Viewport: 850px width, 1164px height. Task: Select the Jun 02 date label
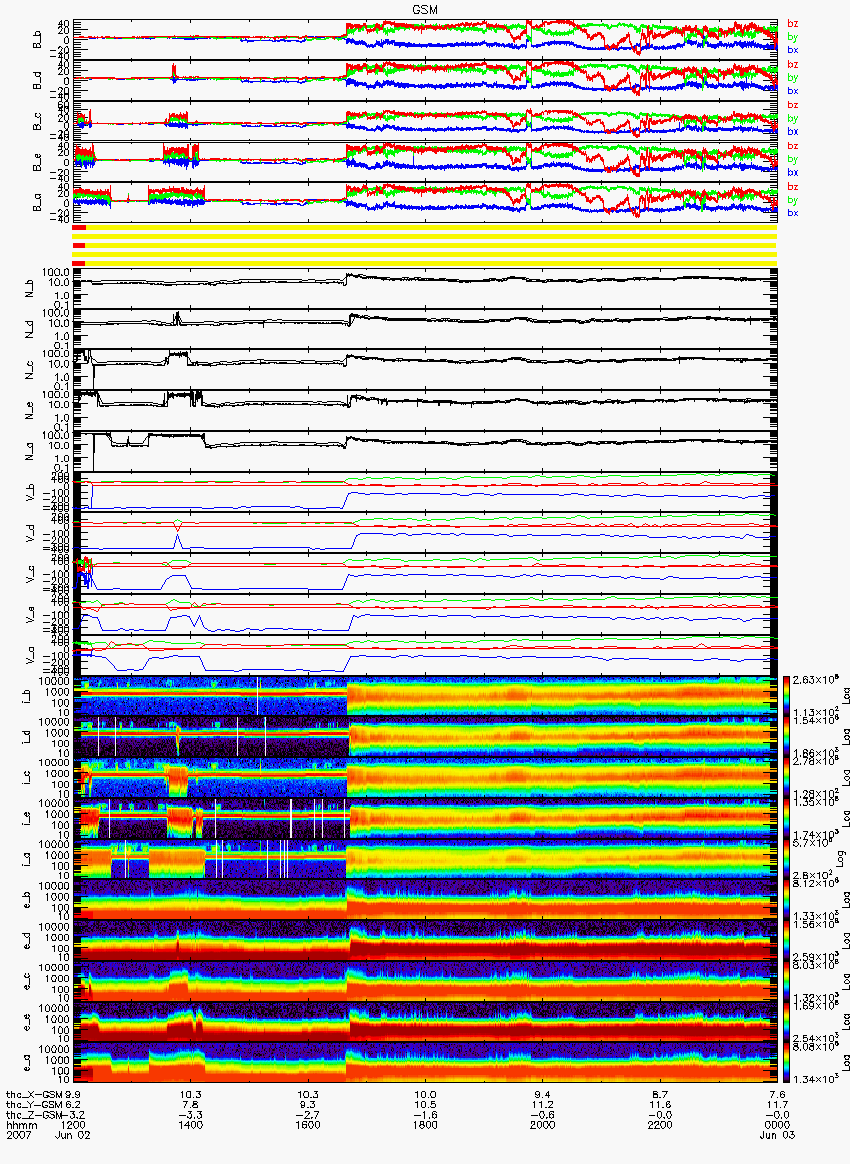(73, 1135)
